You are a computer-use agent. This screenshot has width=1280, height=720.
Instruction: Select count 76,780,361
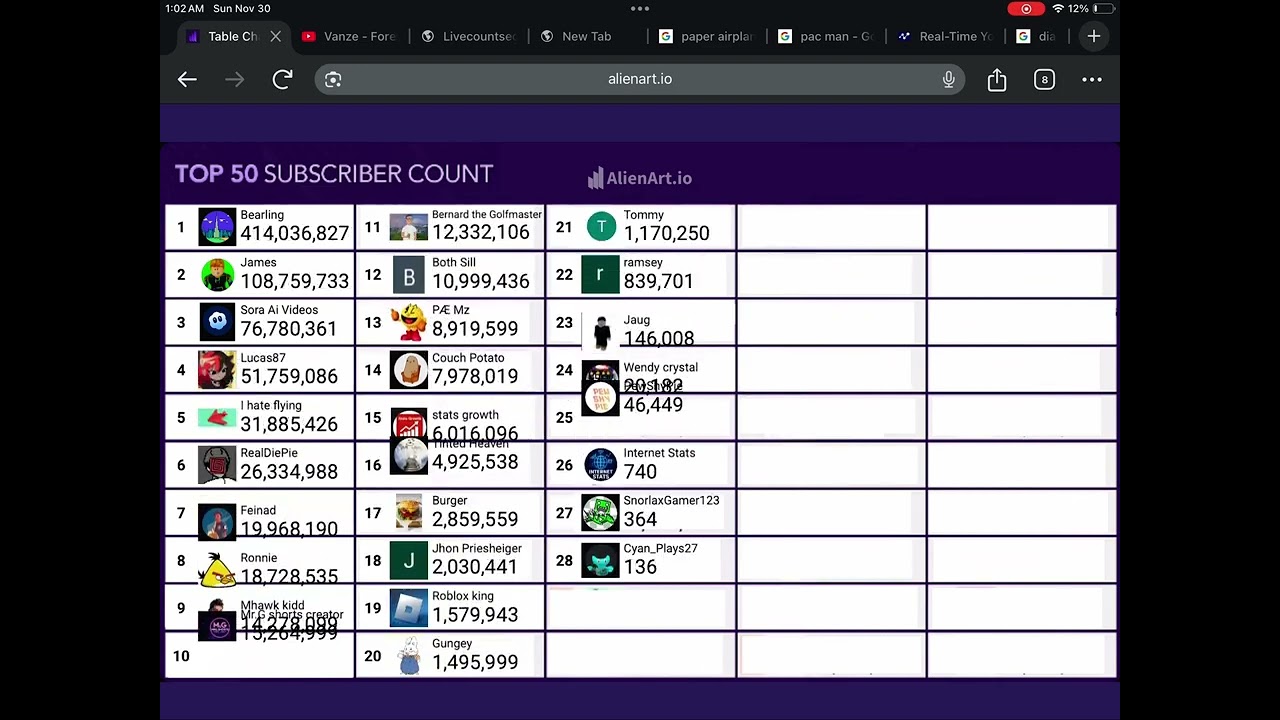(288, 329)
